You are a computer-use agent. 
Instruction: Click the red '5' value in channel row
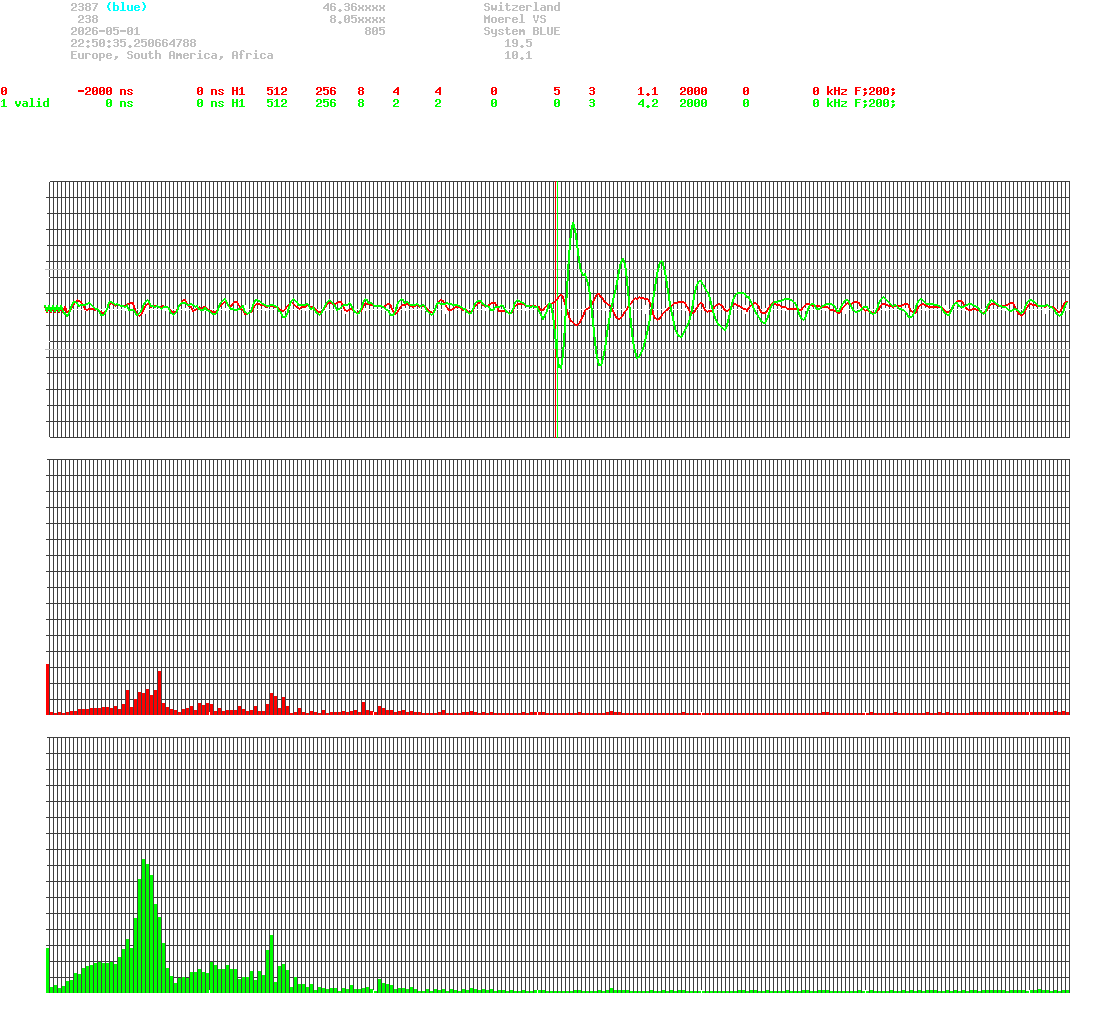[x=557, y=92]
